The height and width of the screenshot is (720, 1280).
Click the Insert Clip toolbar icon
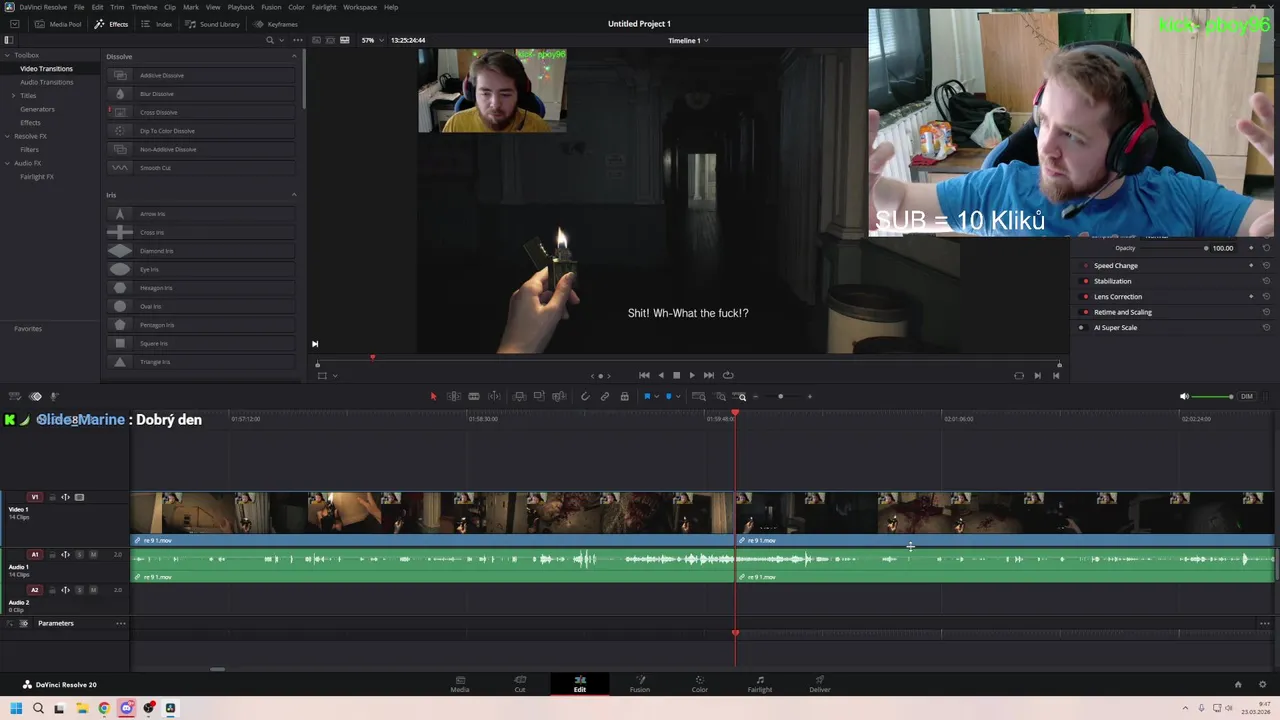click(x=519, y=397)
